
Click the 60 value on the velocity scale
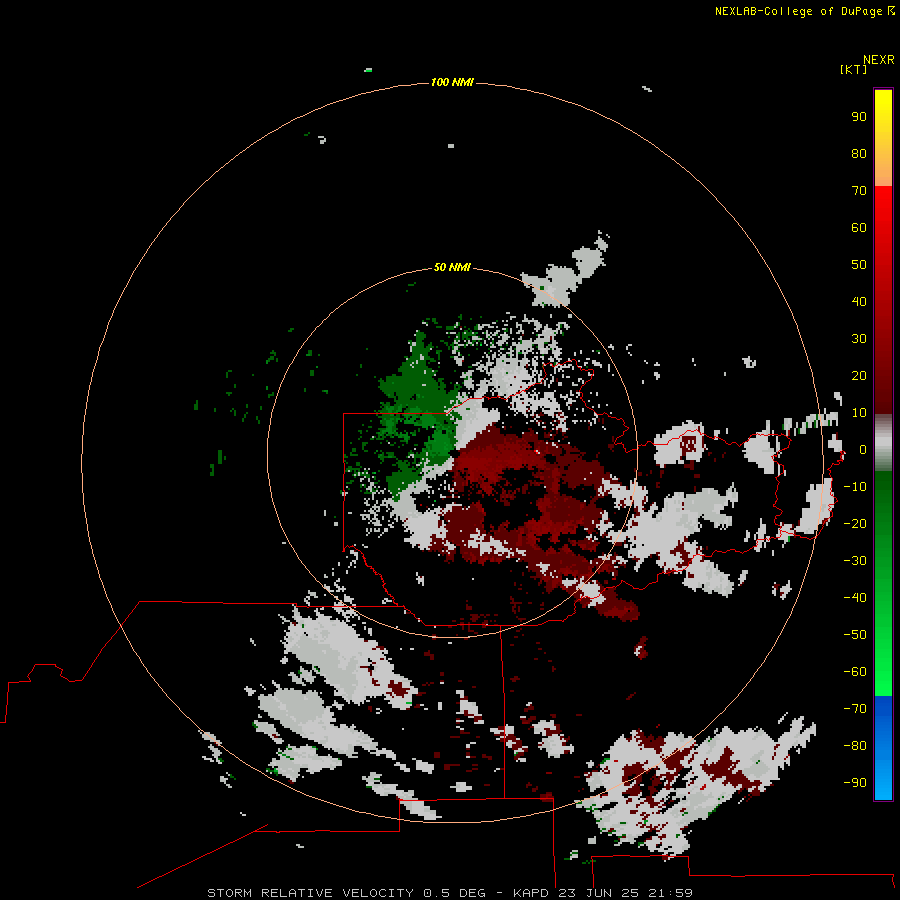[x=859, y=228]
